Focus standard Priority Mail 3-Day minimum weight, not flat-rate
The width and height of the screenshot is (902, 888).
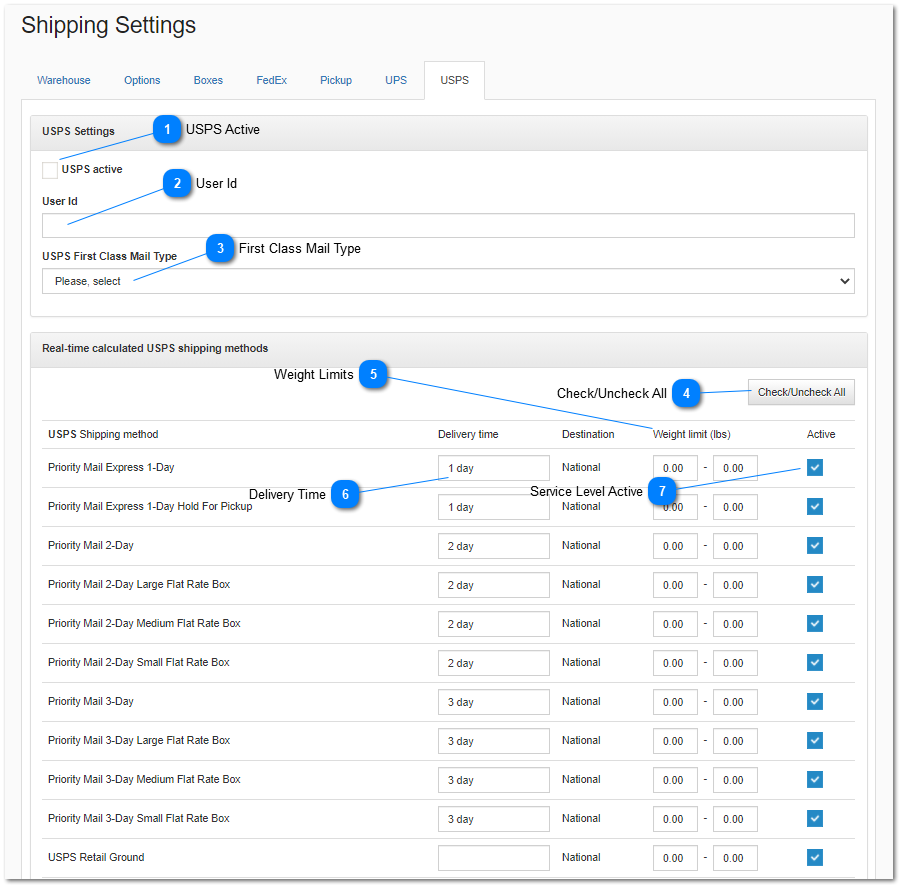pyautogui.click(x=675, y=702)
